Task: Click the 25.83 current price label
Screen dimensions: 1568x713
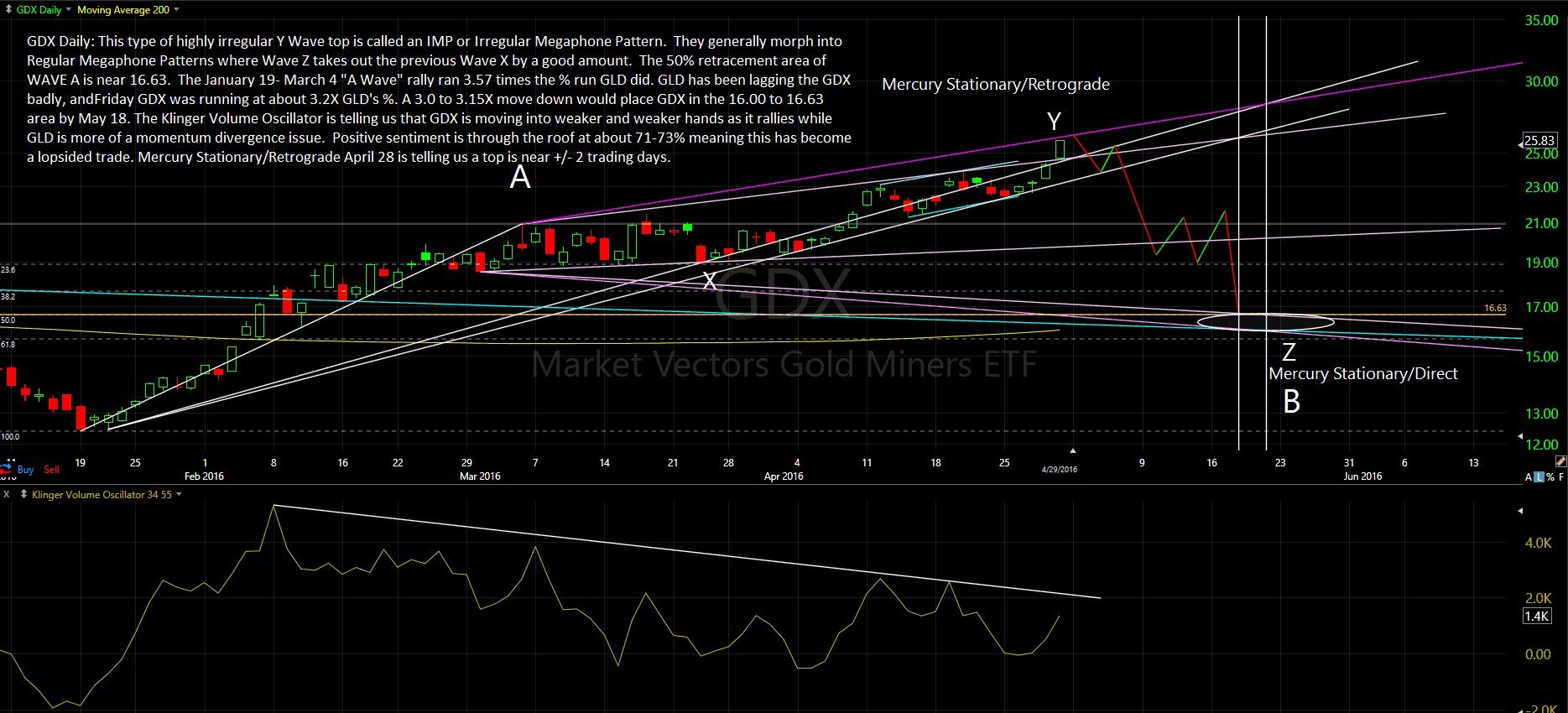Action: point(1539,140)
